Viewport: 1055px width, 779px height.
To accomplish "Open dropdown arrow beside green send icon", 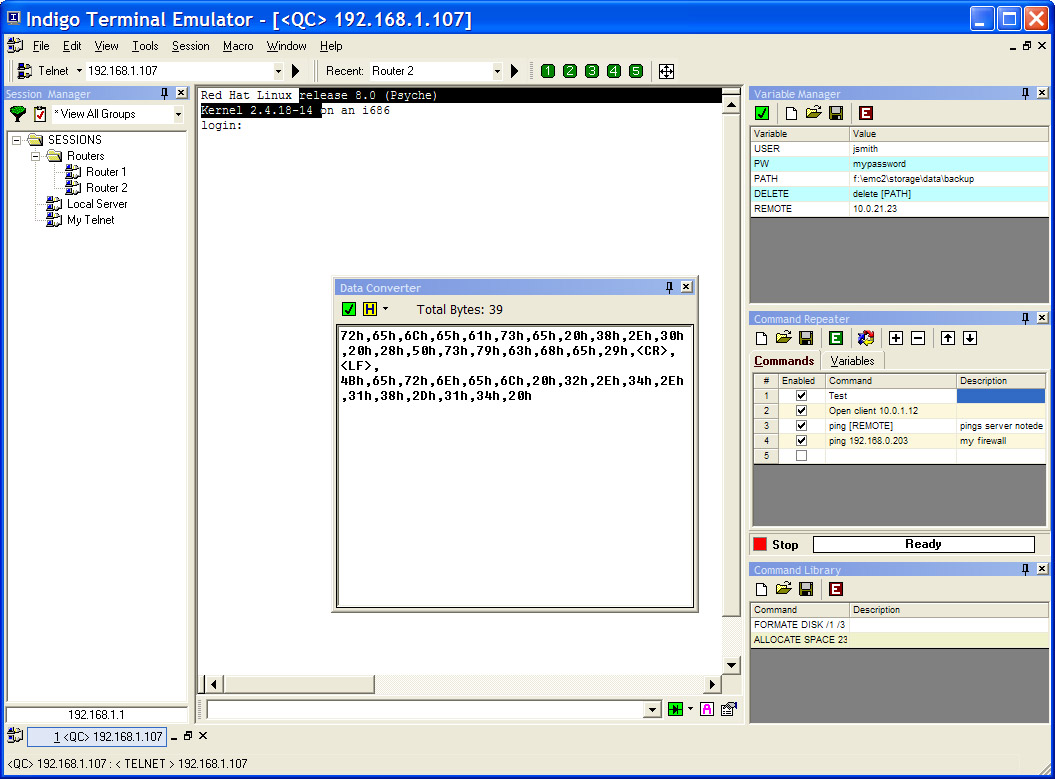I will click(690, 708).
